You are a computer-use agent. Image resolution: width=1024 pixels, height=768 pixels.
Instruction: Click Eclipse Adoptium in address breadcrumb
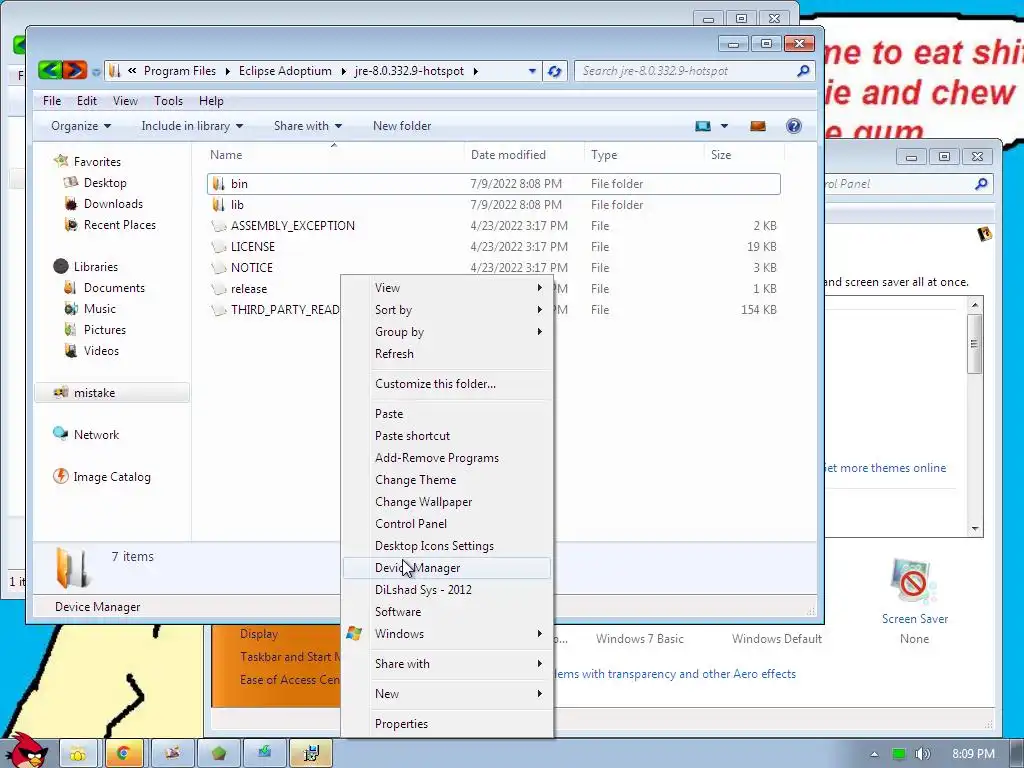click(285, 71)
